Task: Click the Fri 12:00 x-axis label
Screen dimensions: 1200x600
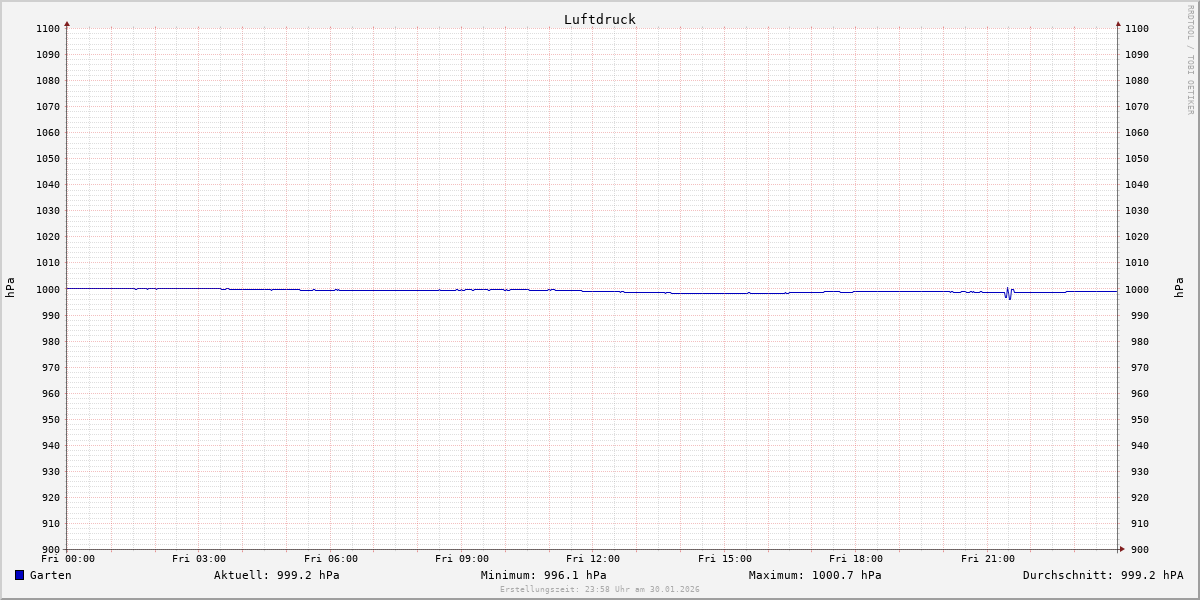Action: [x=593, y=559]
